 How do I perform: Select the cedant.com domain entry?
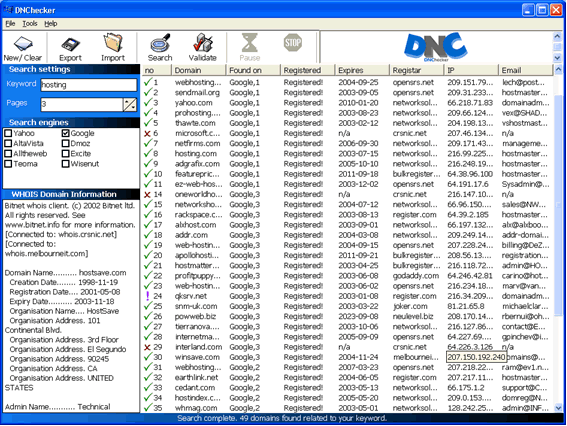pos(195,388)
